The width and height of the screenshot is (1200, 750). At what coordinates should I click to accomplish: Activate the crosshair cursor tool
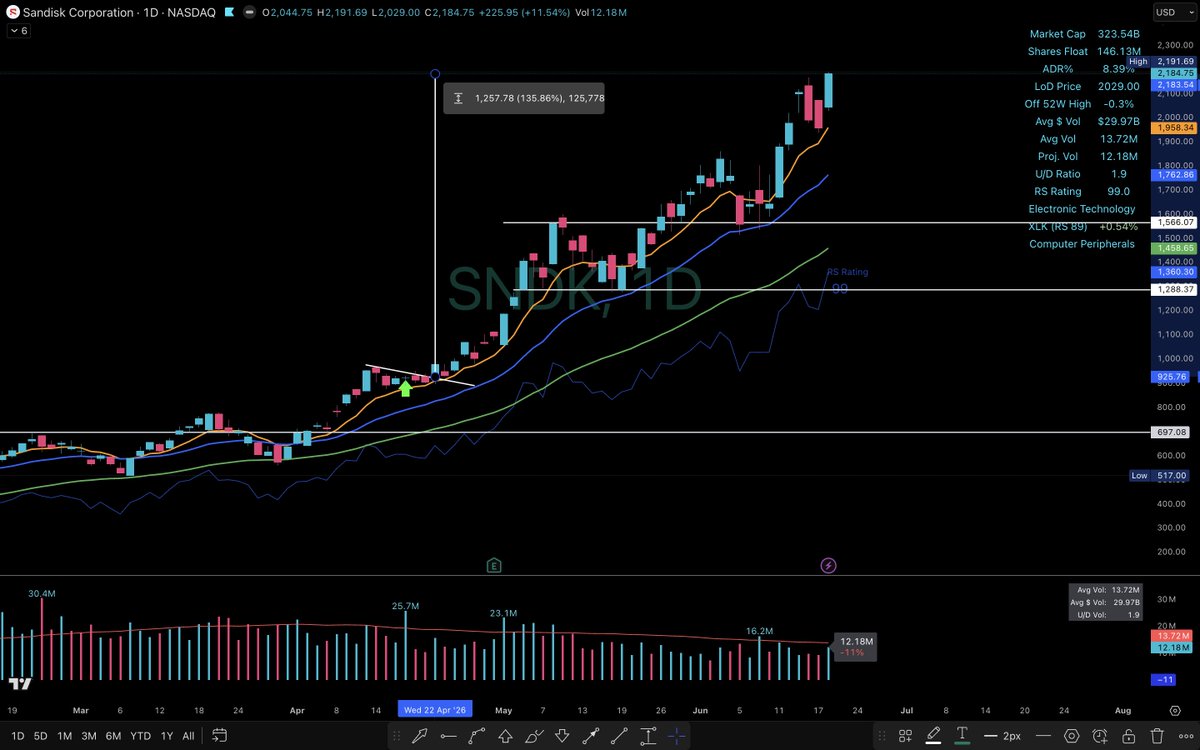(676, 736)
